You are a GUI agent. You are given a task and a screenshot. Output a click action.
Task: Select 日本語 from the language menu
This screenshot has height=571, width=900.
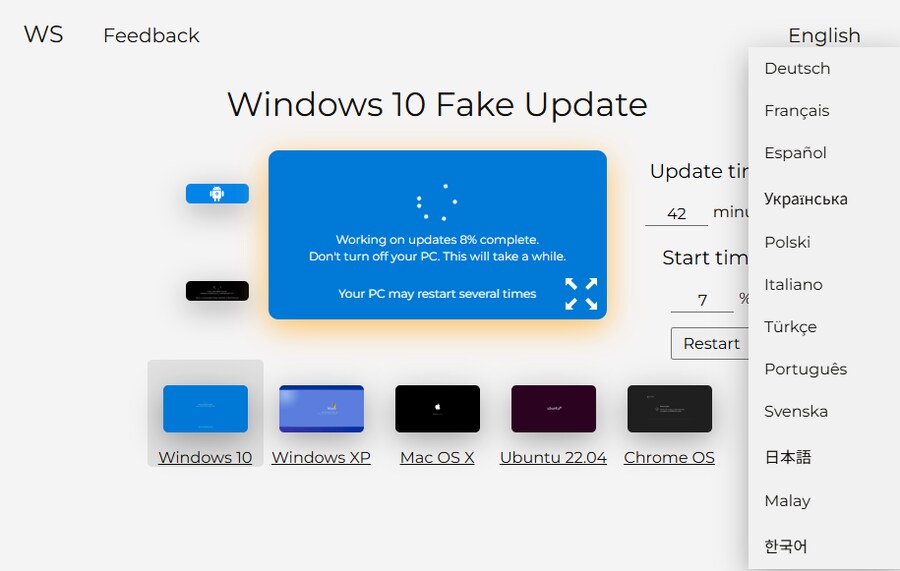click(x=787, y=457)
